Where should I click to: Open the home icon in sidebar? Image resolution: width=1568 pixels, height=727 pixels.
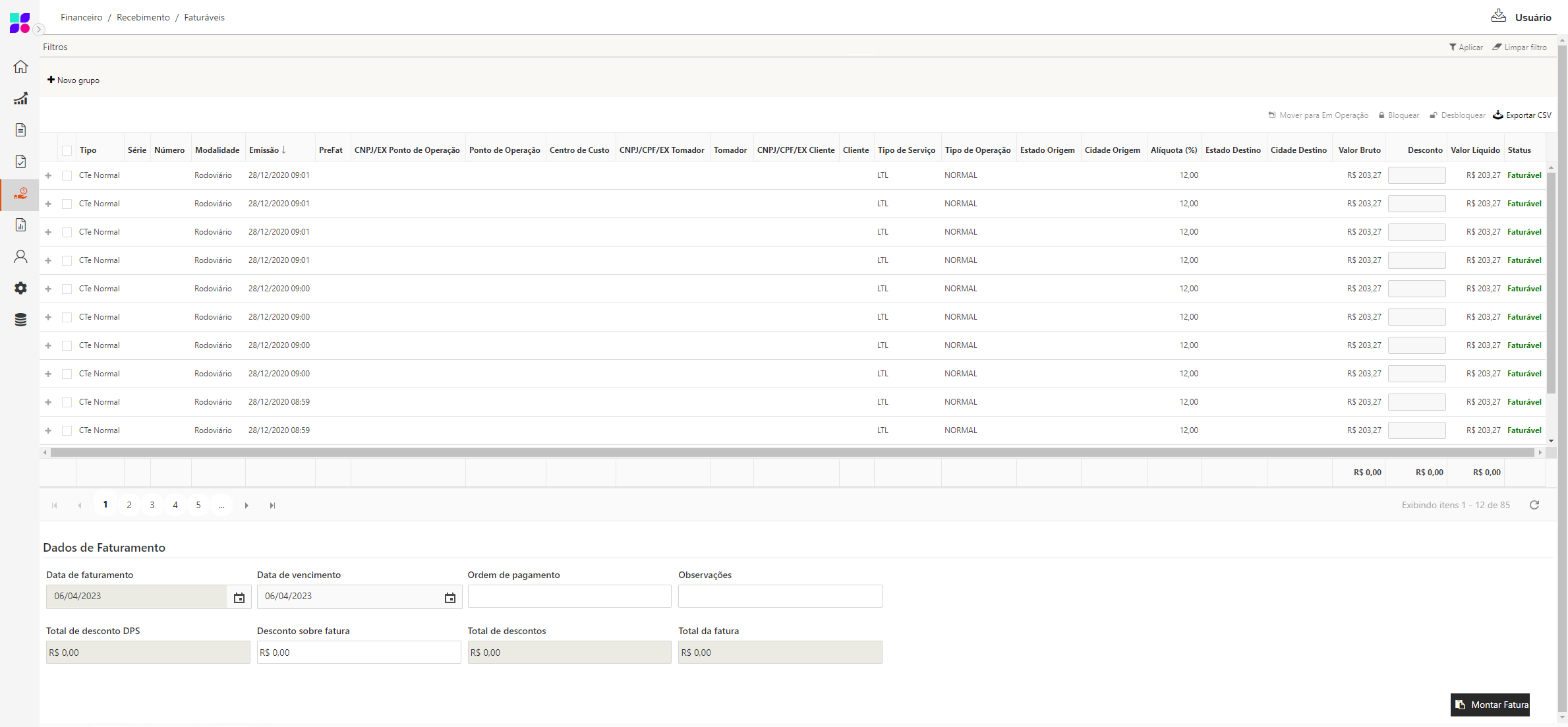pyautogui.click(x=20, y=67)
